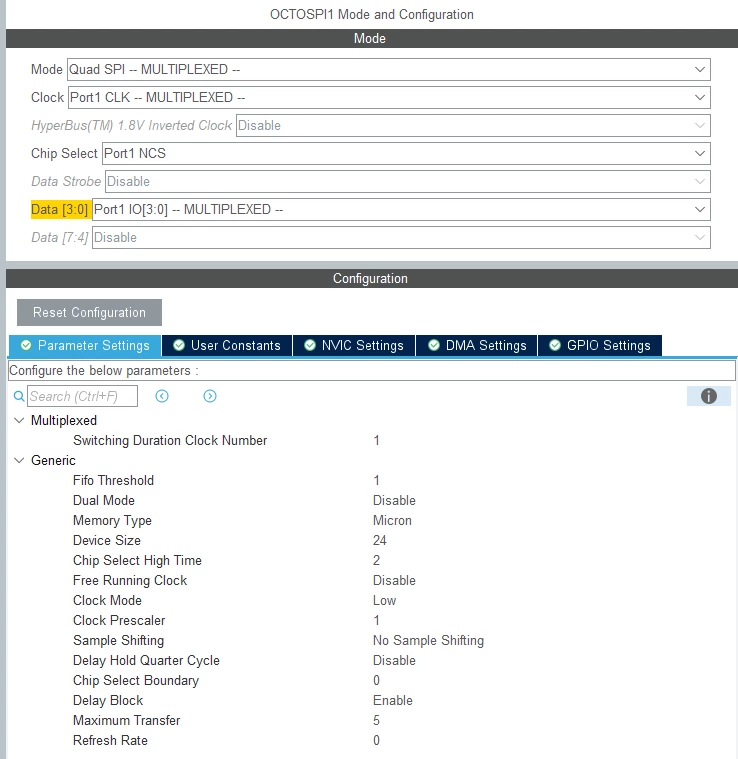Select Chip Select High Time parameter
Screen dimensions: 738x759
137,561
